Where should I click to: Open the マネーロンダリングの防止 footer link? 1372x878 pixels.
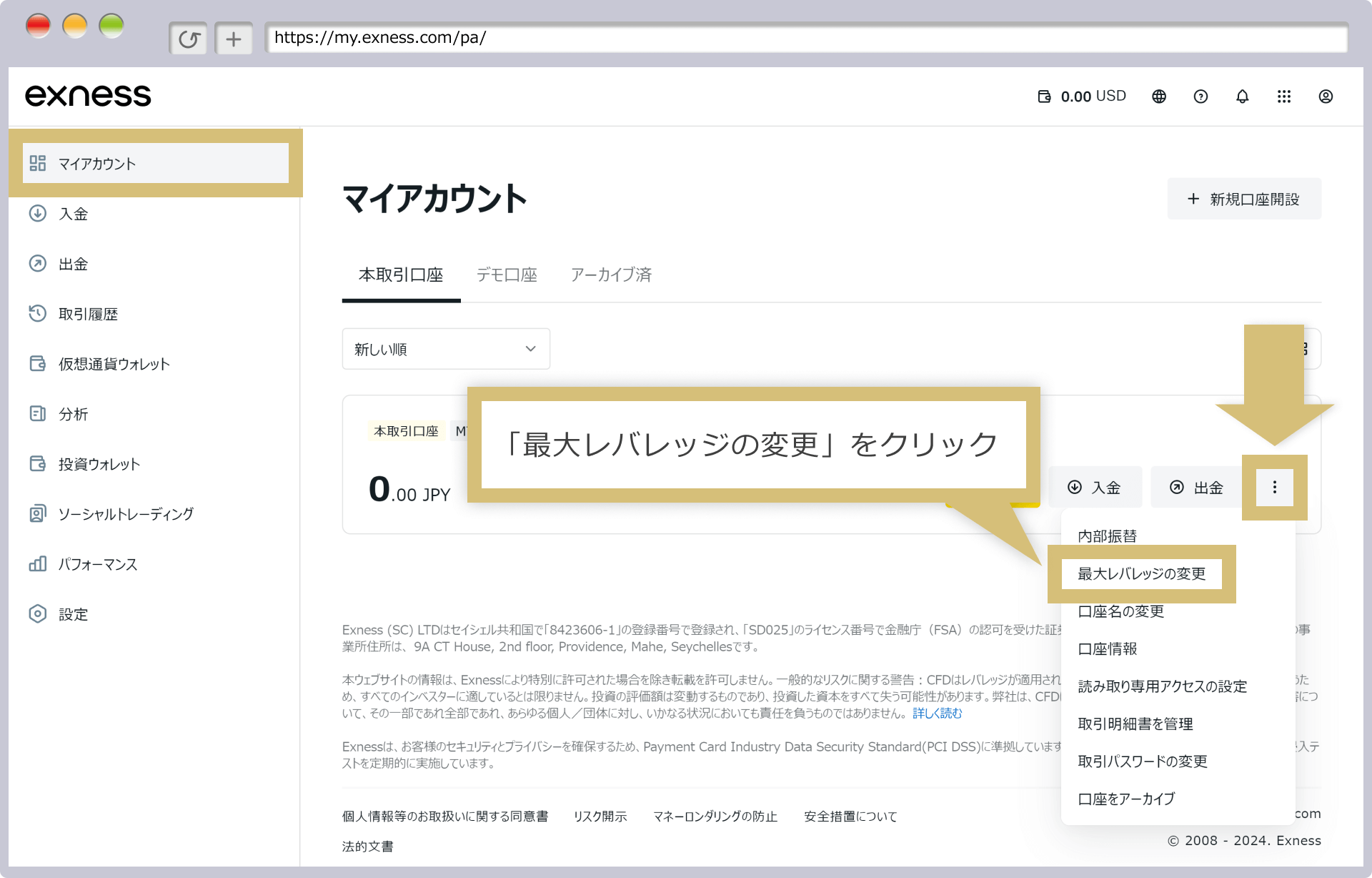tap(715, 817)
